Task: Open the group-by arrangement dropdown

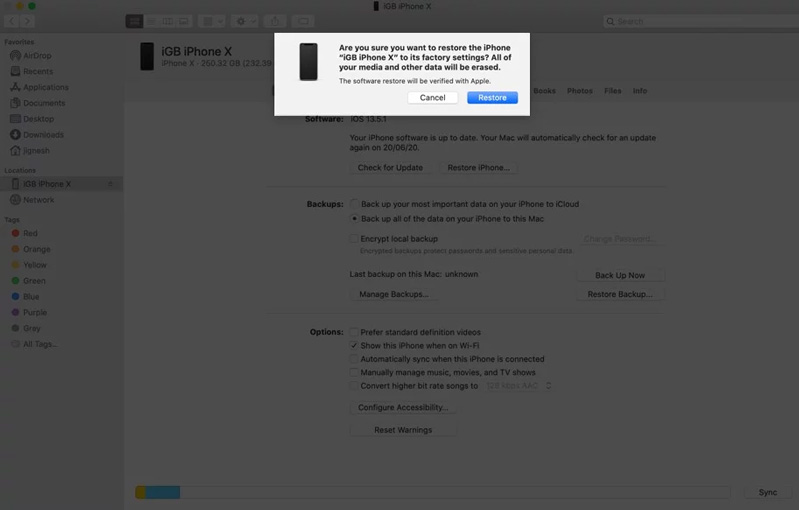Action: [x=212, y=21]
